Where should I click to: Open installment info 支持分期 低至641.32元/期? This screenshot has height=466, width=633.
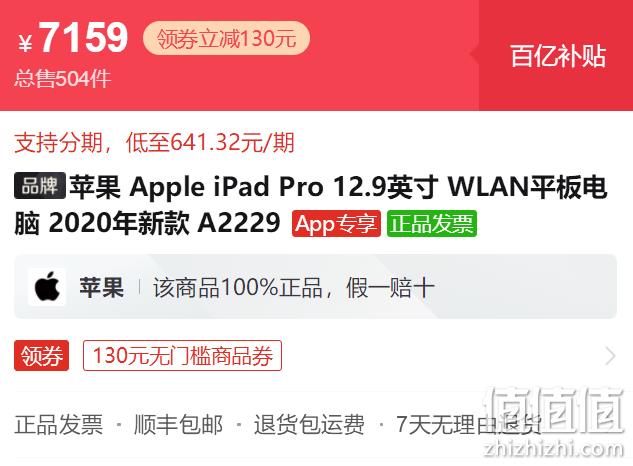[154, 143]
